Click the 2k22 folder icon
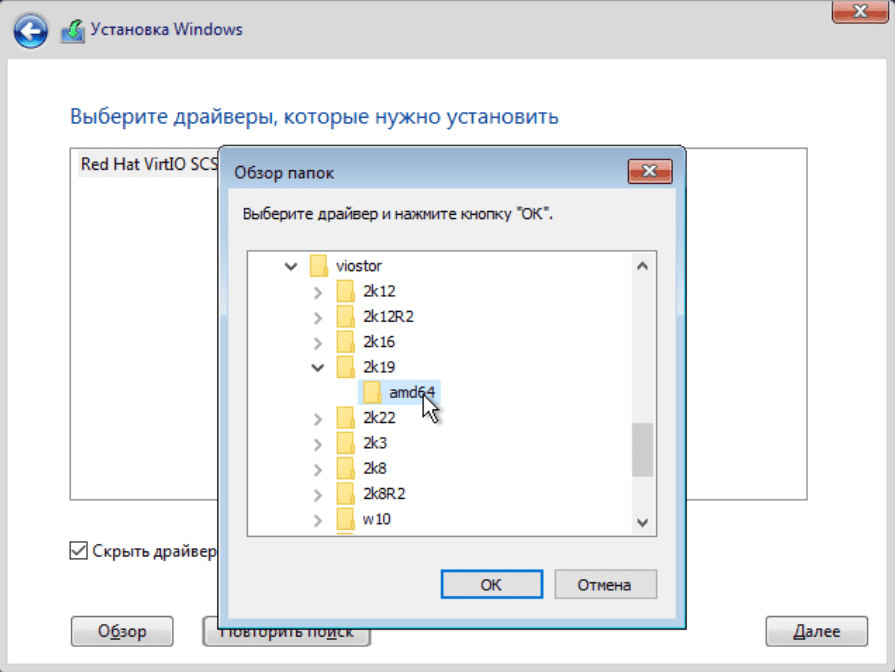The image size is (895, 672). [345, 417]
